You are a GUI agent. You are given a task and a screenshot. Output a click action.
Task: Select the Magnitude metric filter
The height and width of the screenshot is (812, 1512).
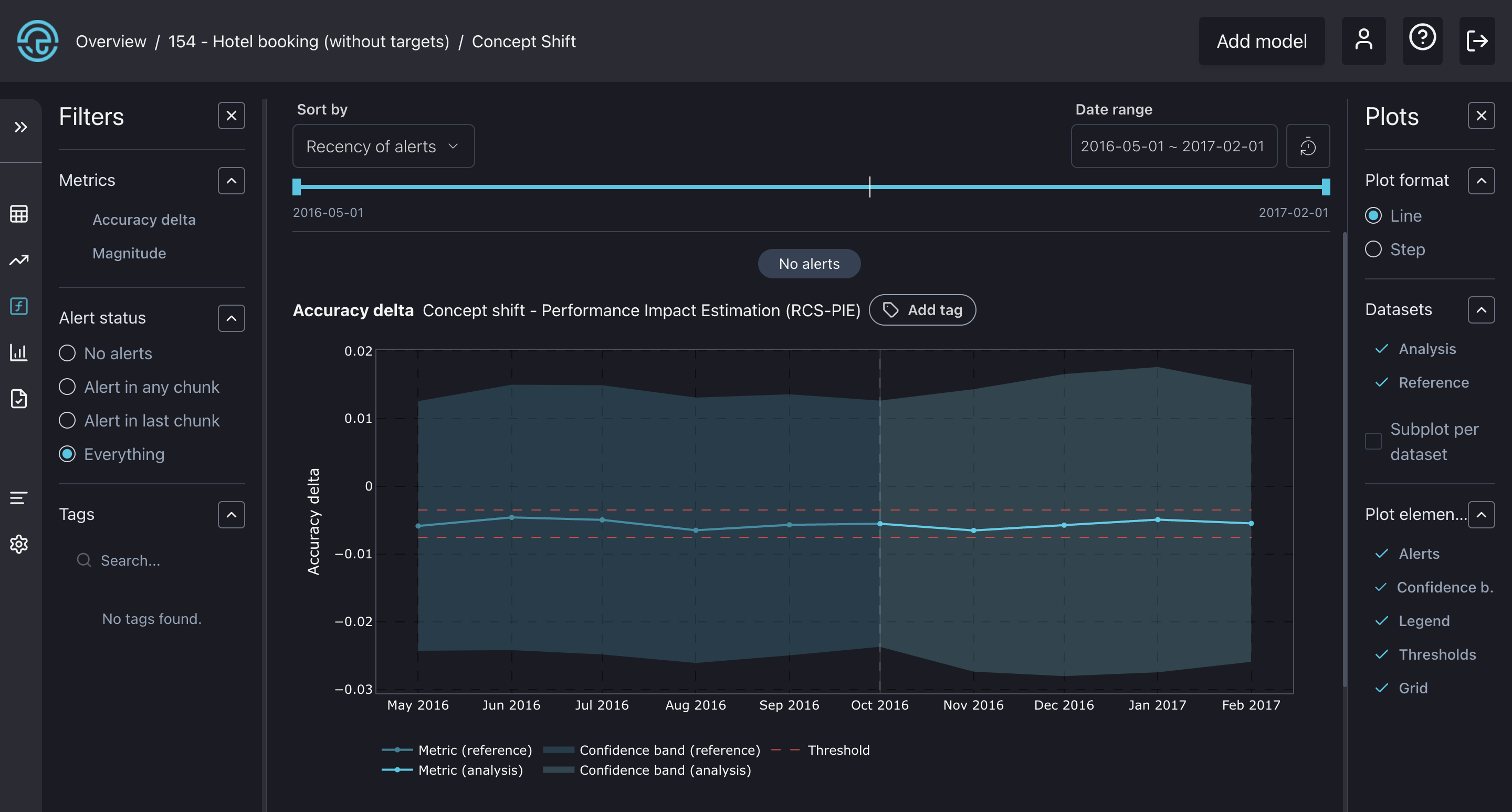(x=129, y=253)
